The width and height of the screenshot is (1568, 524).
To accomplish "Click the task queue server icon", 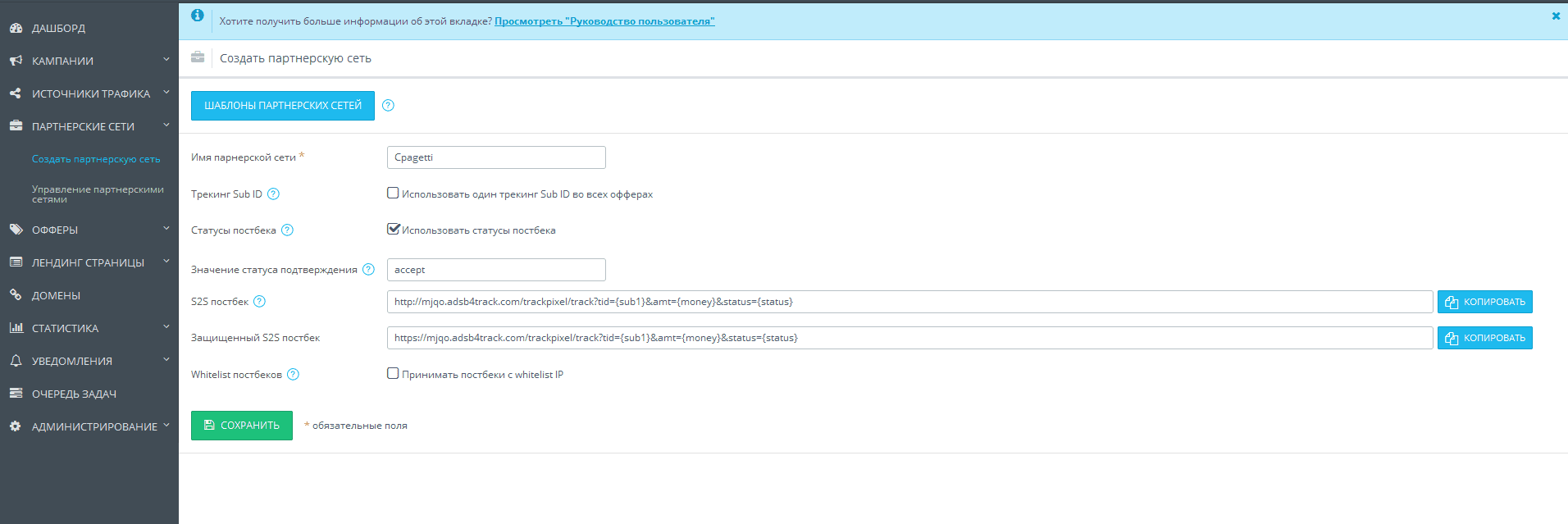I will click(16, 394).
